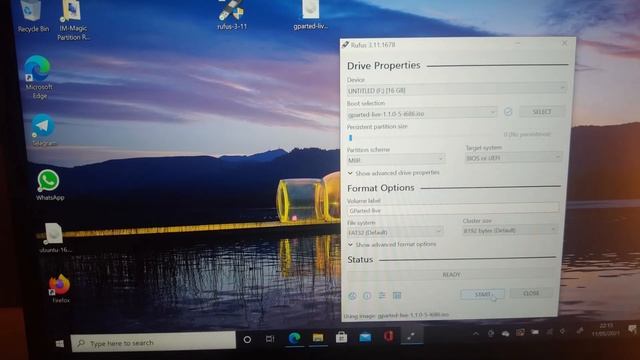Launch Firefox desktop shortcut
Image resolution: width=640 pixels, height=360 pixels.
[x=60, y=288]
